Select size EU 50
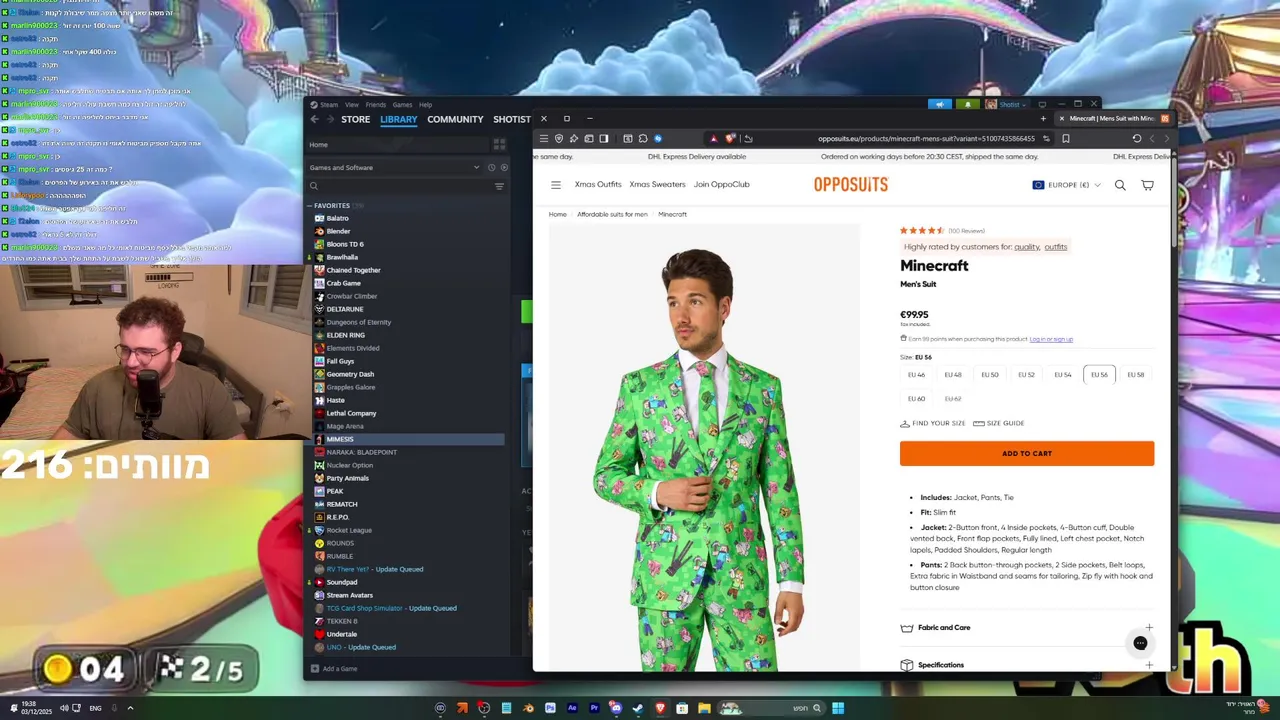 click(x=990, y=375)
